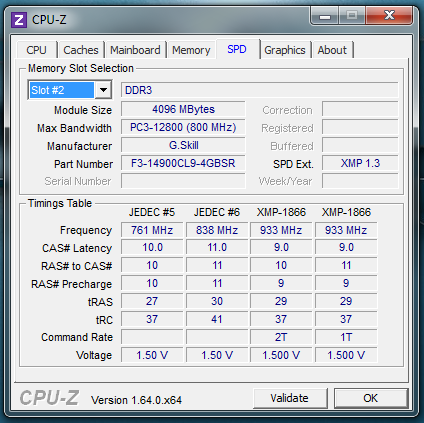Close the CPU-Z window
Image resolution: width=424 pixels, height=423 pixels.
pos(389,16)
